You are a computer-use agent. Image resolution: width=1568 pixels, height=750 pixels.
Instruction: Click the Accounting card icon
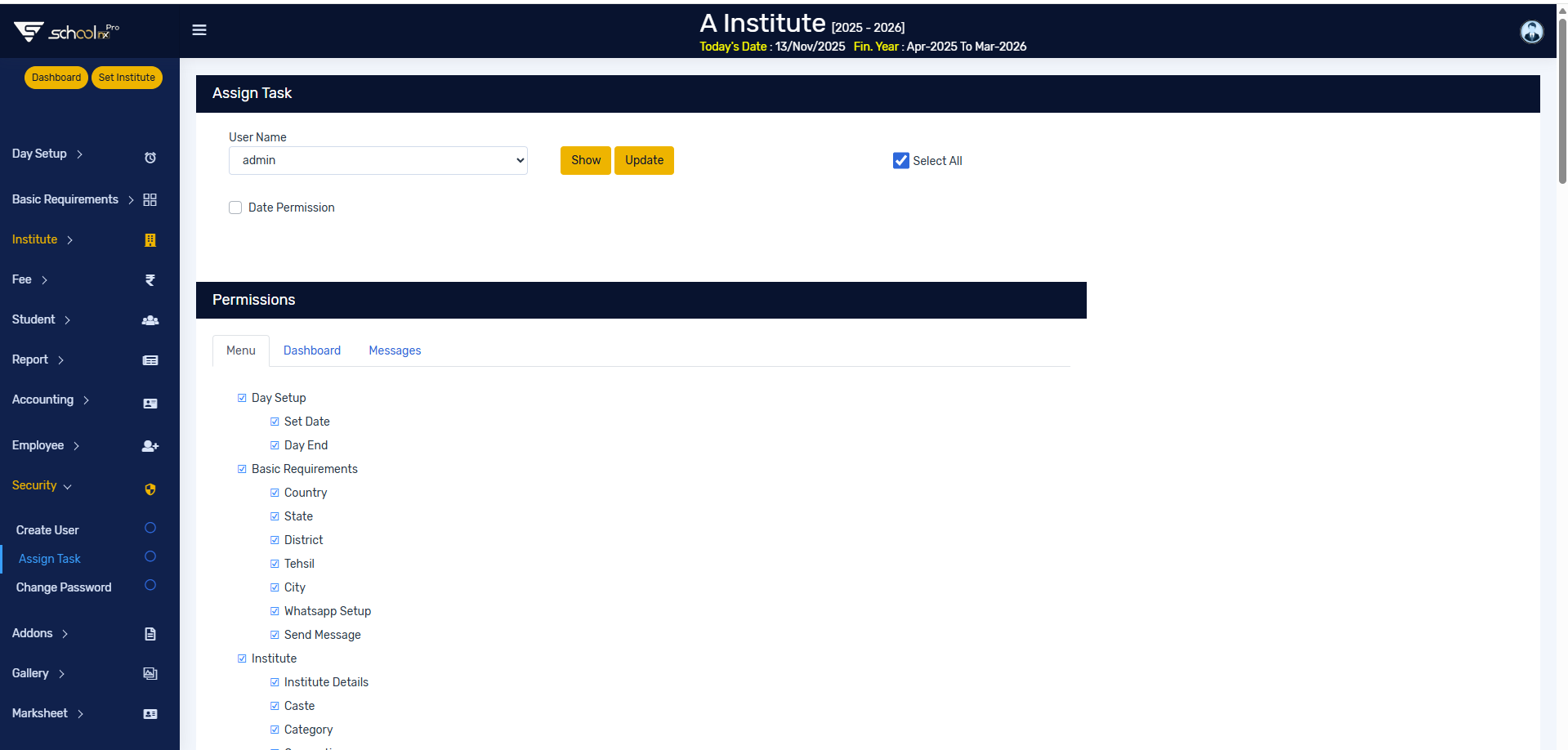[150, 404]
